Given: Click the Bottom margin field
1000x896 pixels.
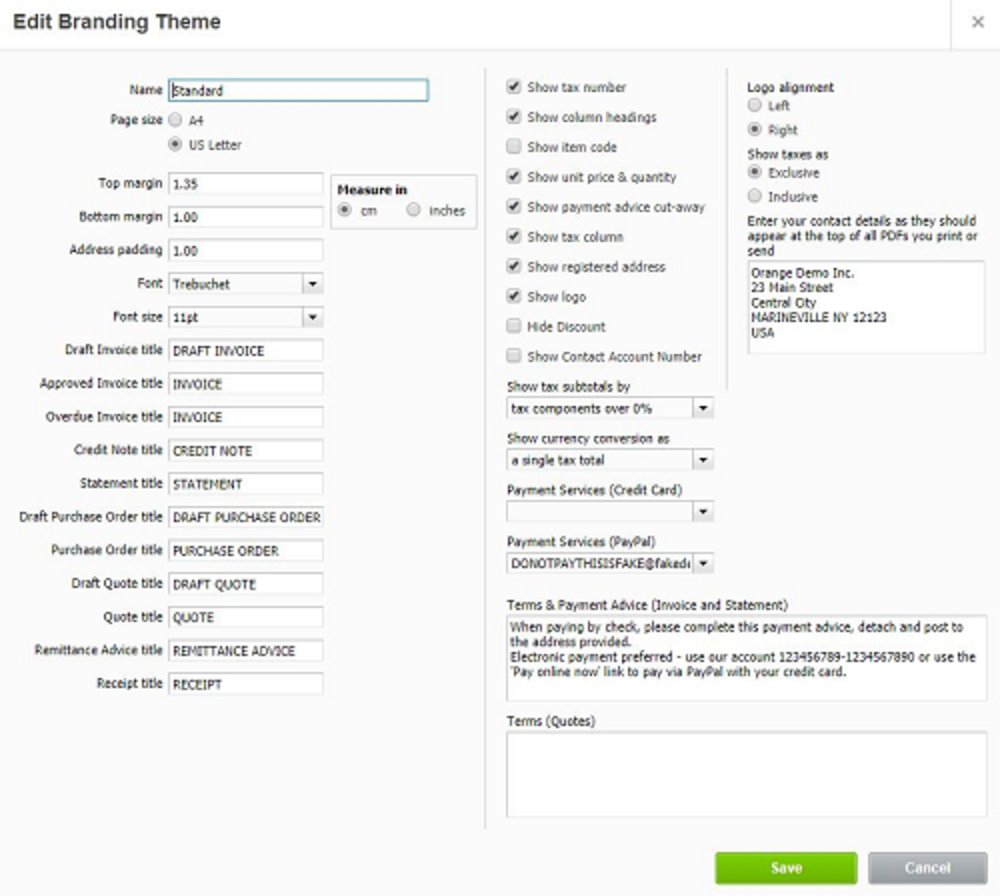Looking at the screenshot, I should point(246,217).
